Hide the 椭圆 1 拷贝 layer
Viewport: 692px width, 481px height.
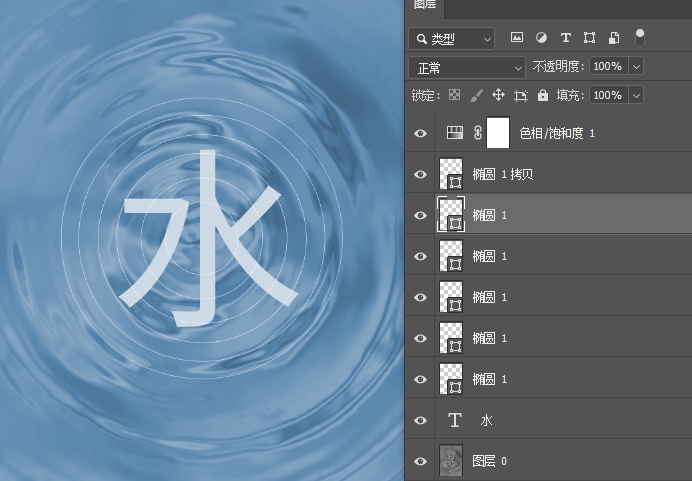point(420,174)
